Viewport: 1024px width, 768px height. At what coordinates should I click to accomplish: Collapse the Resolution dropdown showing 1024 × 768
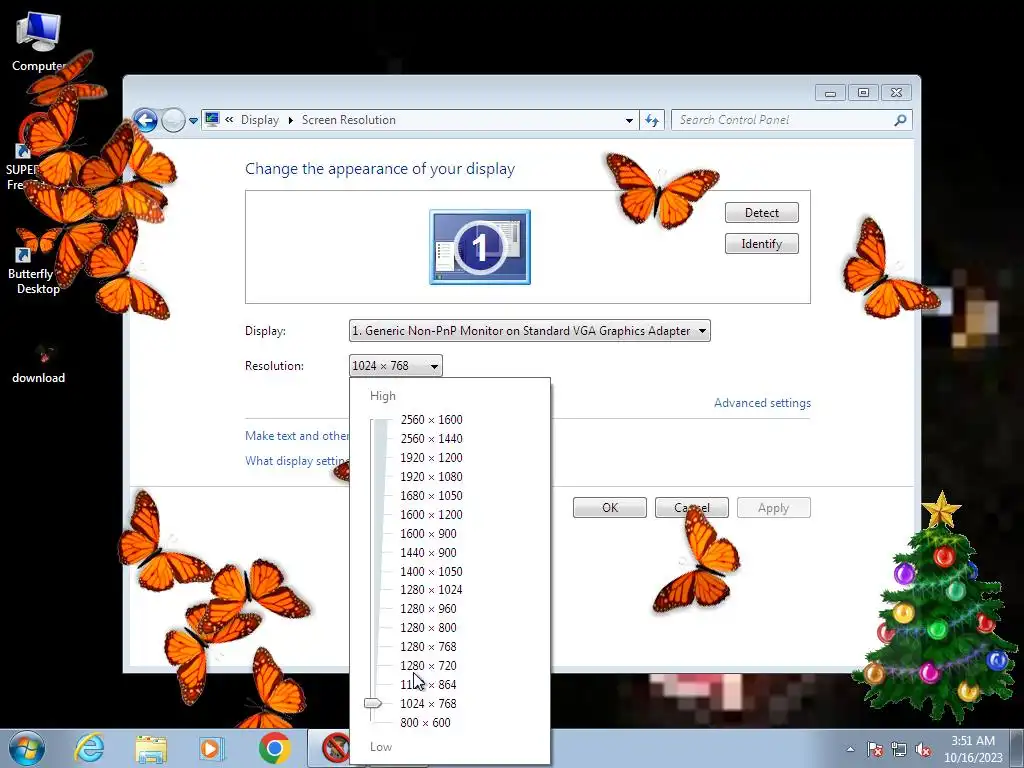[x=396, y=366]
